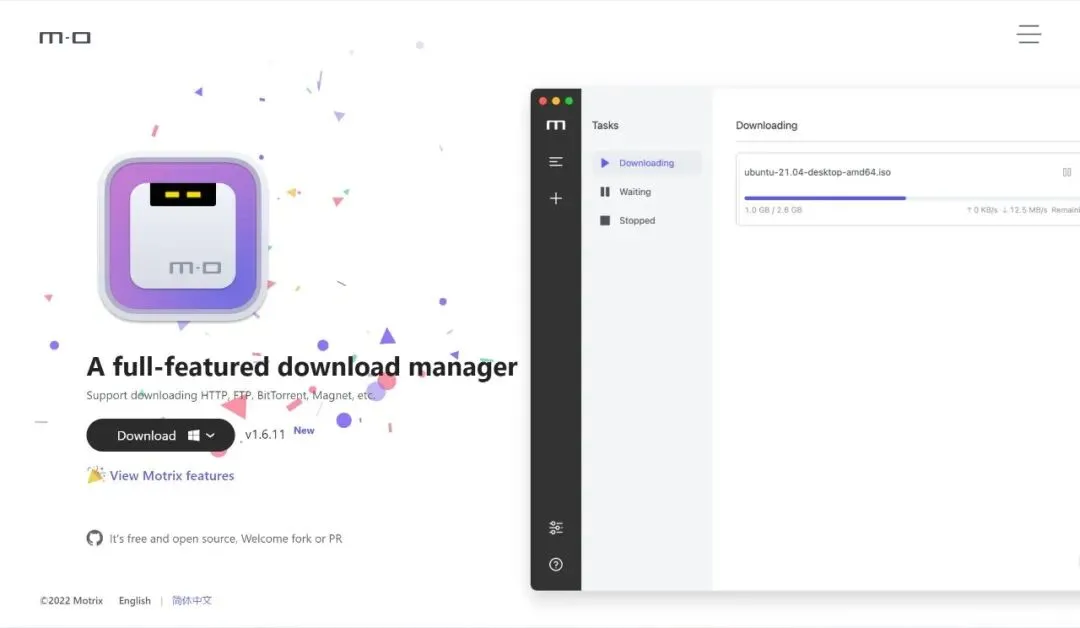Click the stop square icon beside Stopped

tap(605, 221)
